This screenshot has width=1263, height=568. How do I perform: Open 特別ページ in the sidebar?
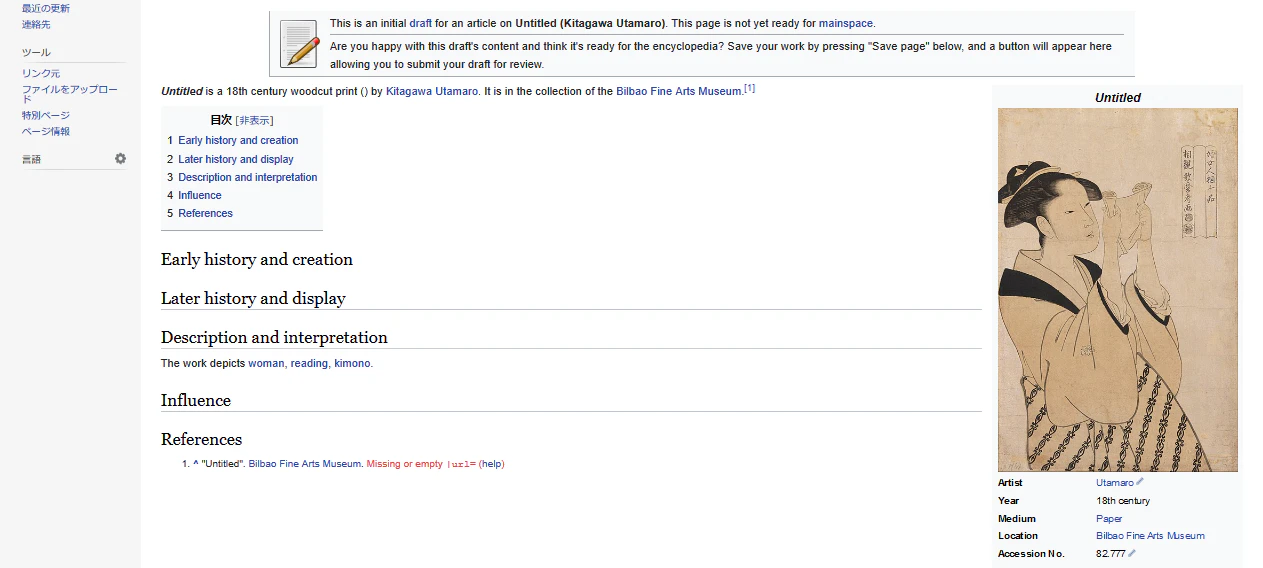[46, 115]
